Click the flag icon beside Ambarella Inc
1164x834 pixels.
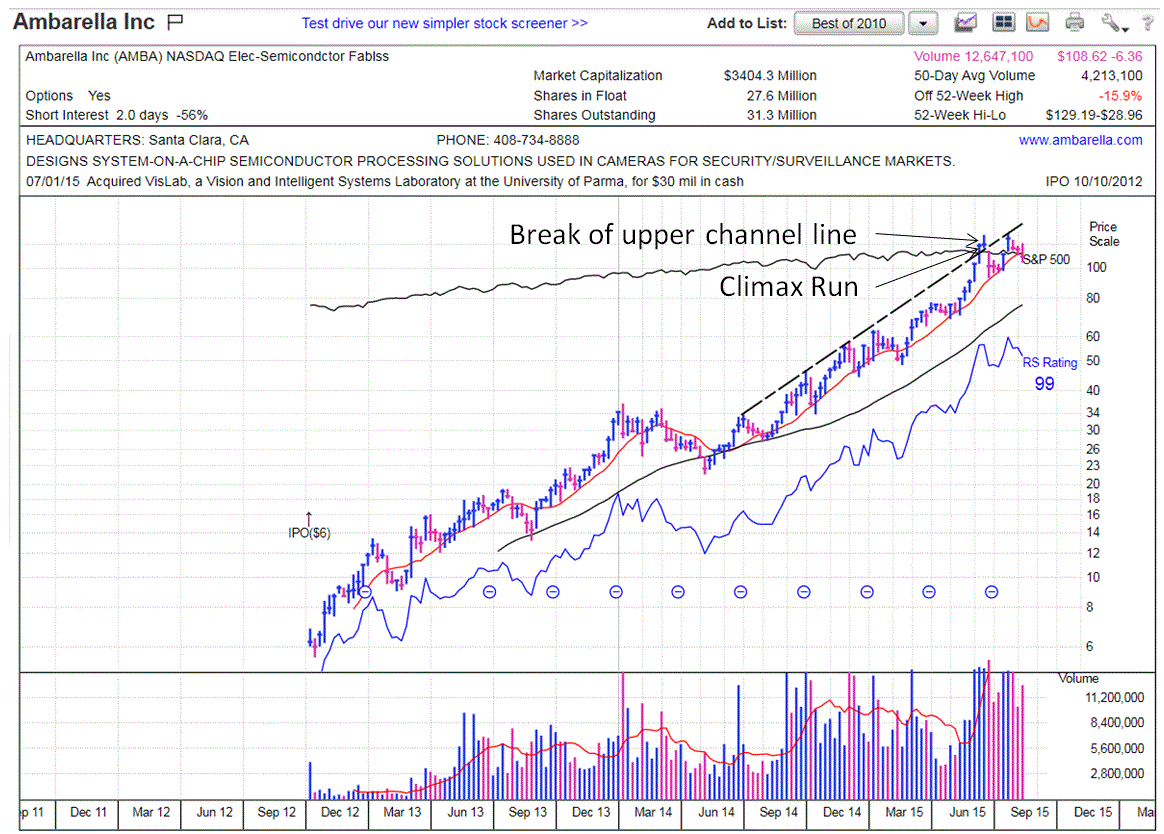click(175, 22)
